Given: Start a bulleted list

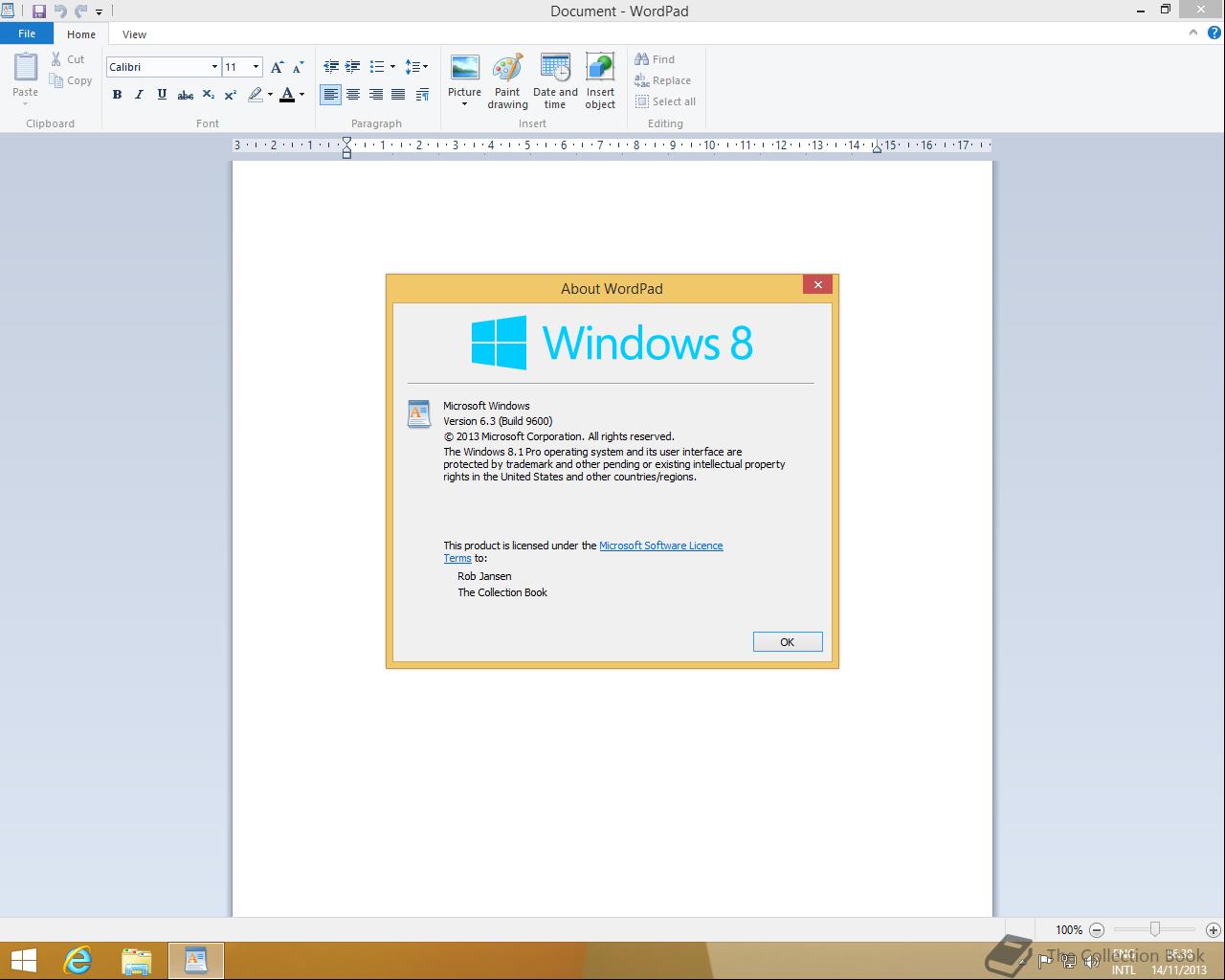Looking at the screenshot, I should point(377,67).
